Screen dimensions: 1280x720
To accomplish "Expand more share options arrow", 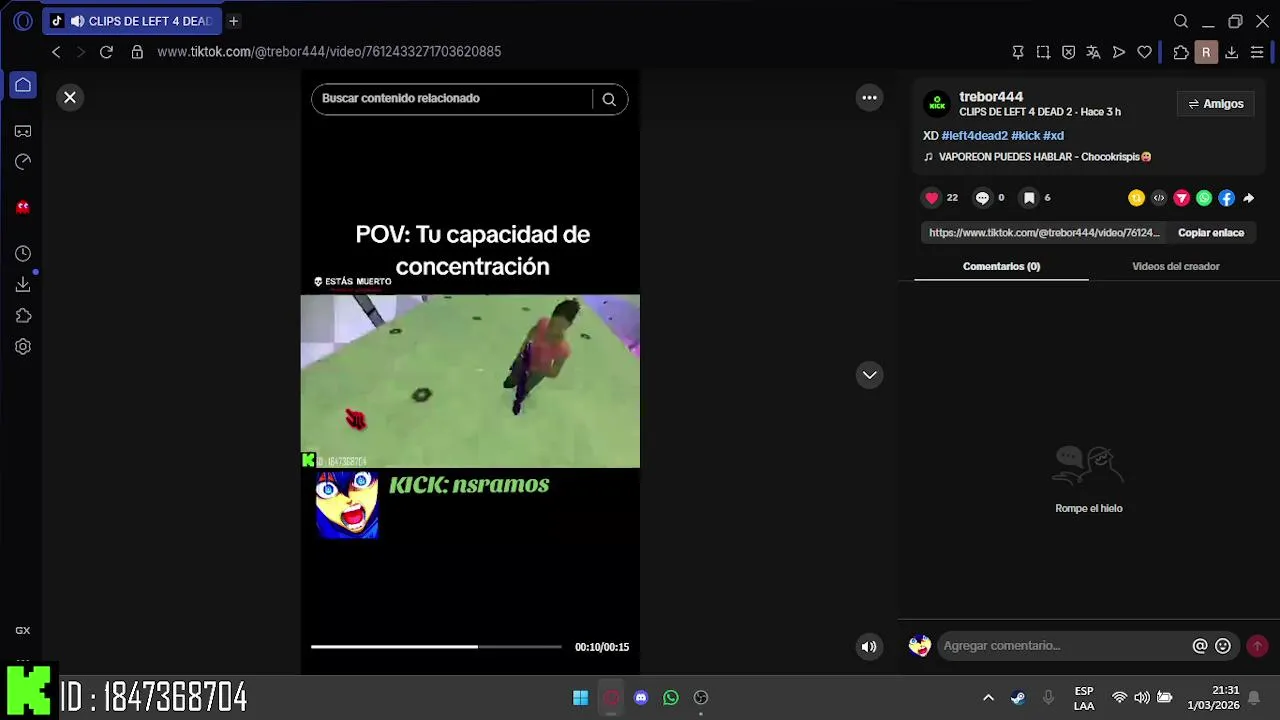I will 1249,198.
